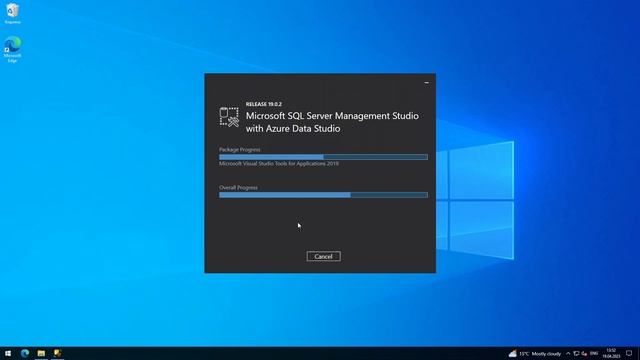The height and width of the screenshot is (360, 640).
Task: Click the network status tray icon
Action: [576, 353]
